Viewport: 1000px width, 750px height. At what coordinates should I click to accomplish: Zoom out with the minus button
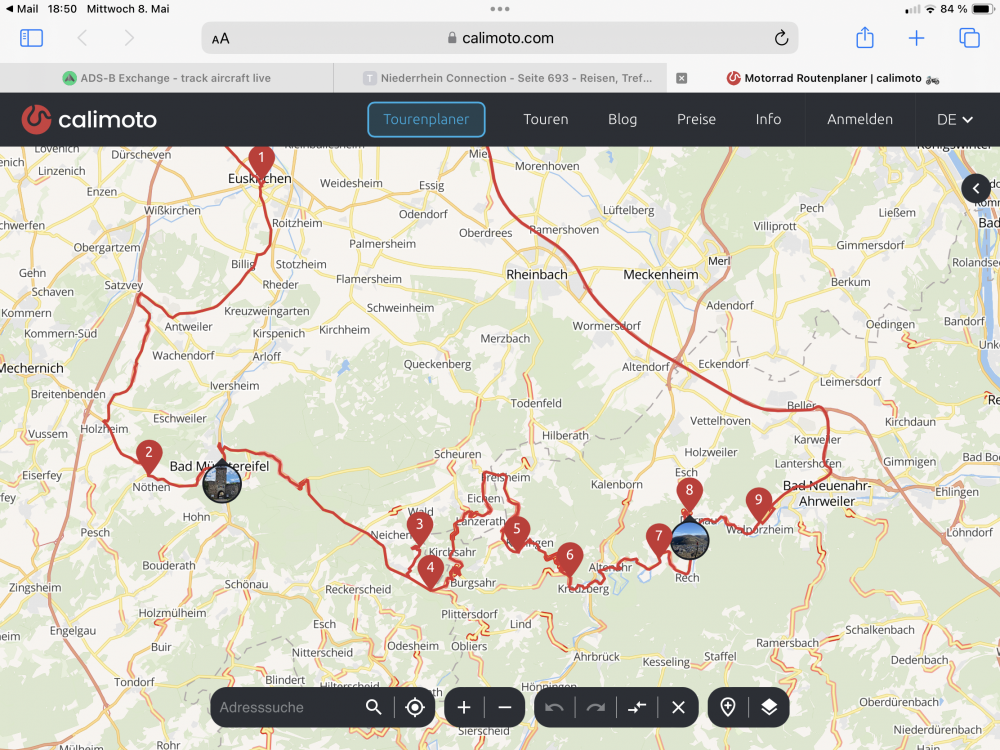pos(504,707)
